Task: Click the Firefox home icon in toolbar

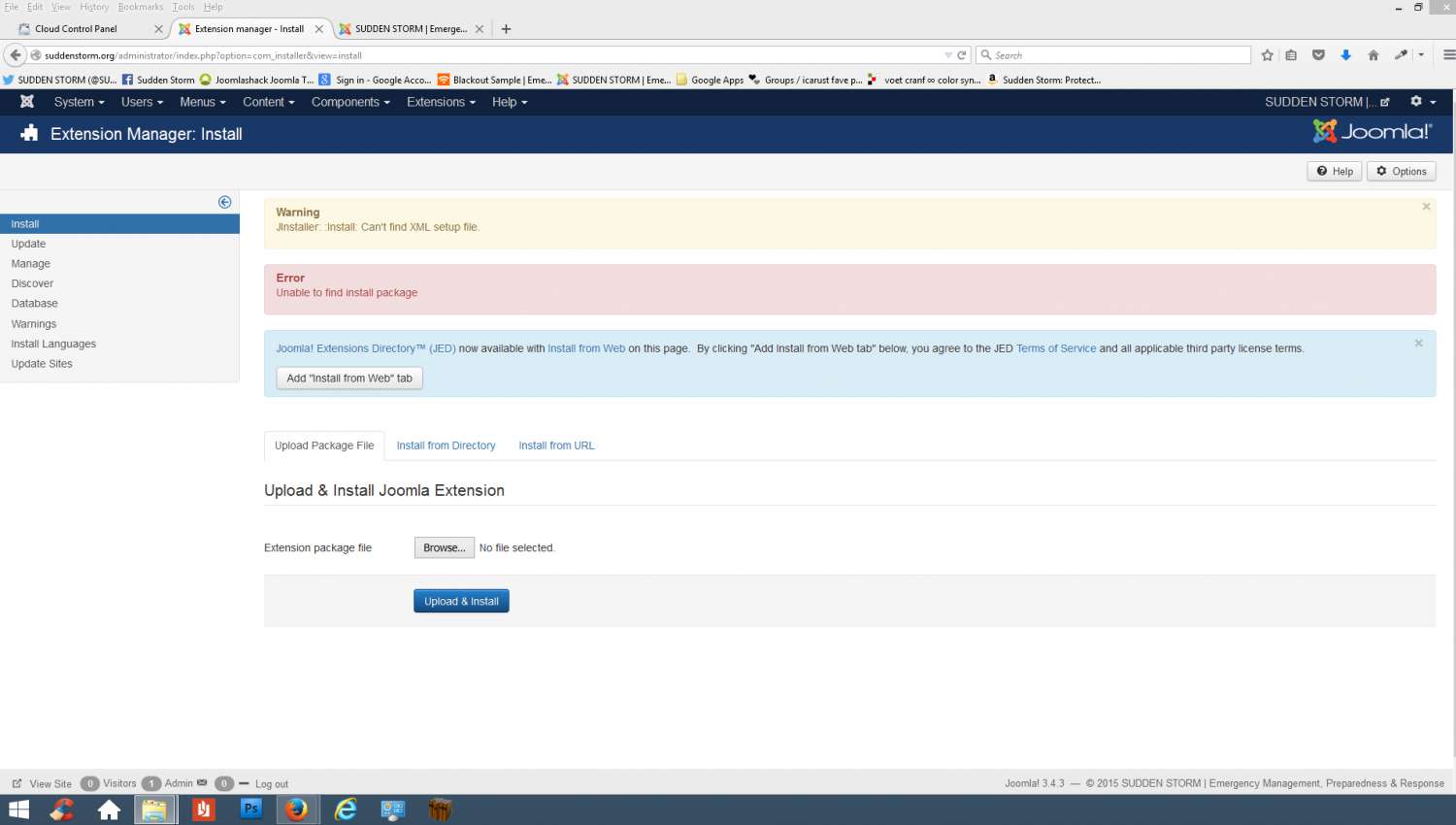Action: click(1373, 55)
